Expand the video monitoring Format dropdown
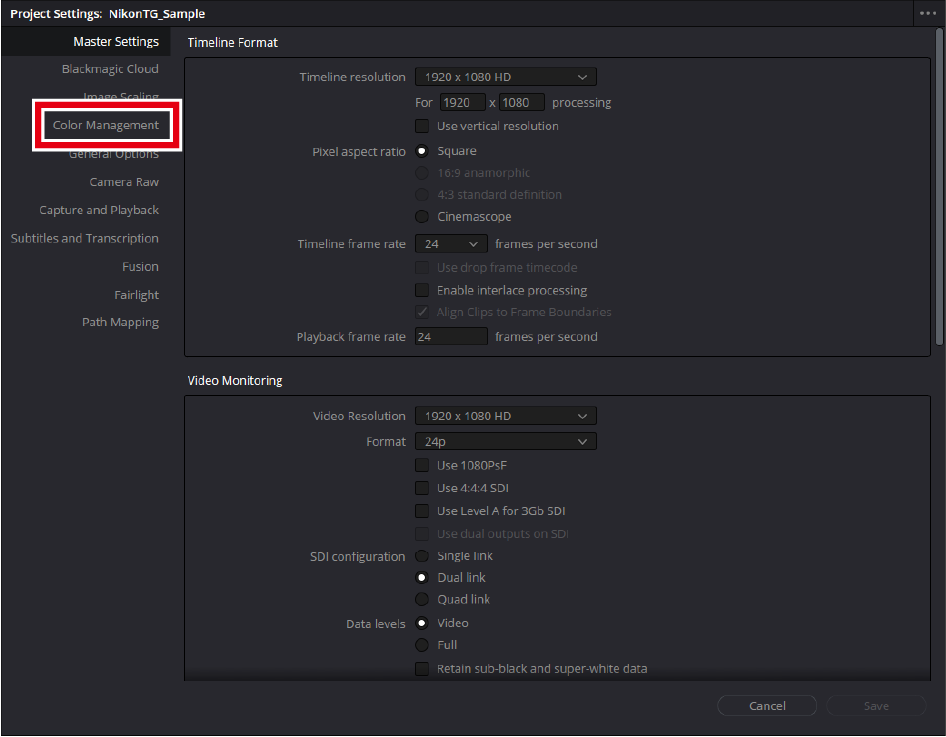The image size is (946, 737). coord(506,442)
